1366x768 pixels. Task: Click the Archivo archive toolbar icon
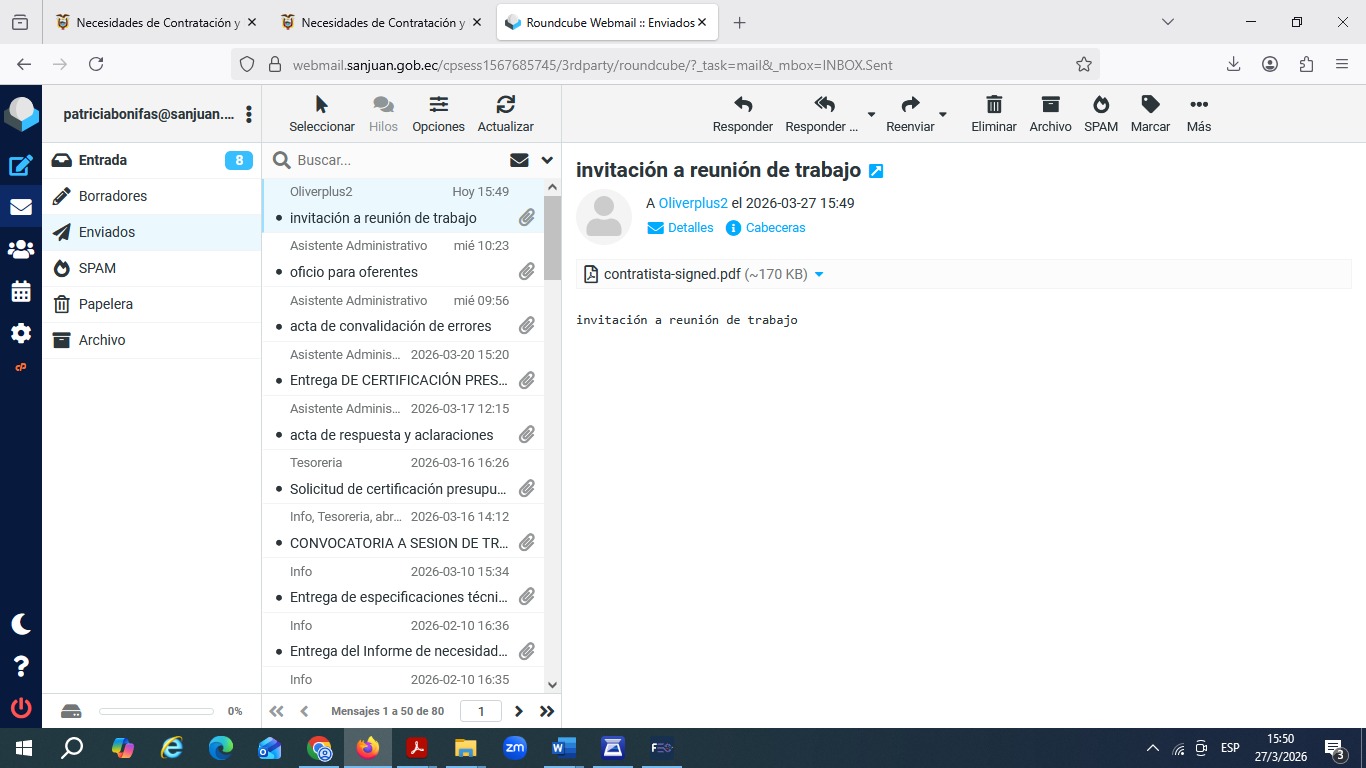point(1049,105)
